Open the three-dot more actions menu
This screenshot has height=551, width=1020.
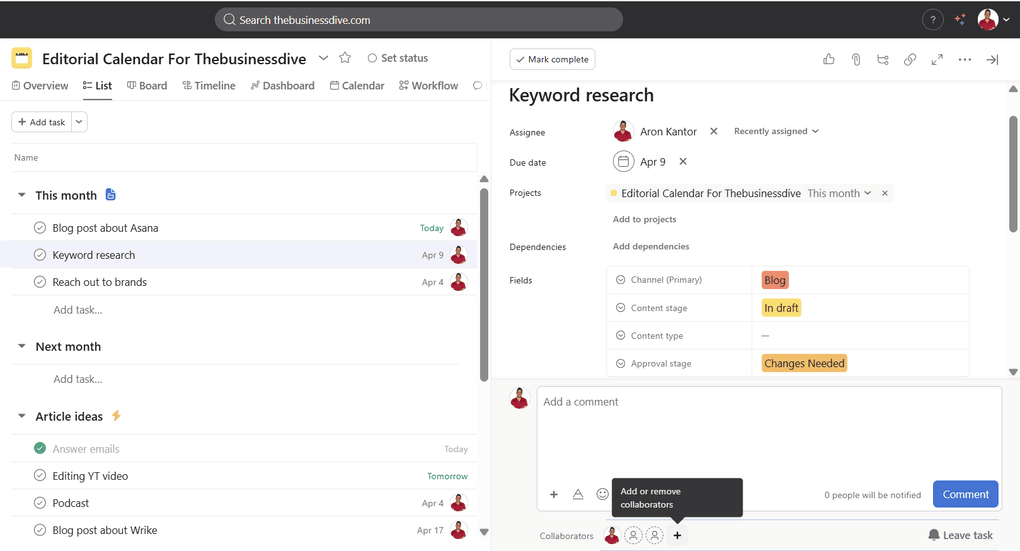[x=965, y=59]
